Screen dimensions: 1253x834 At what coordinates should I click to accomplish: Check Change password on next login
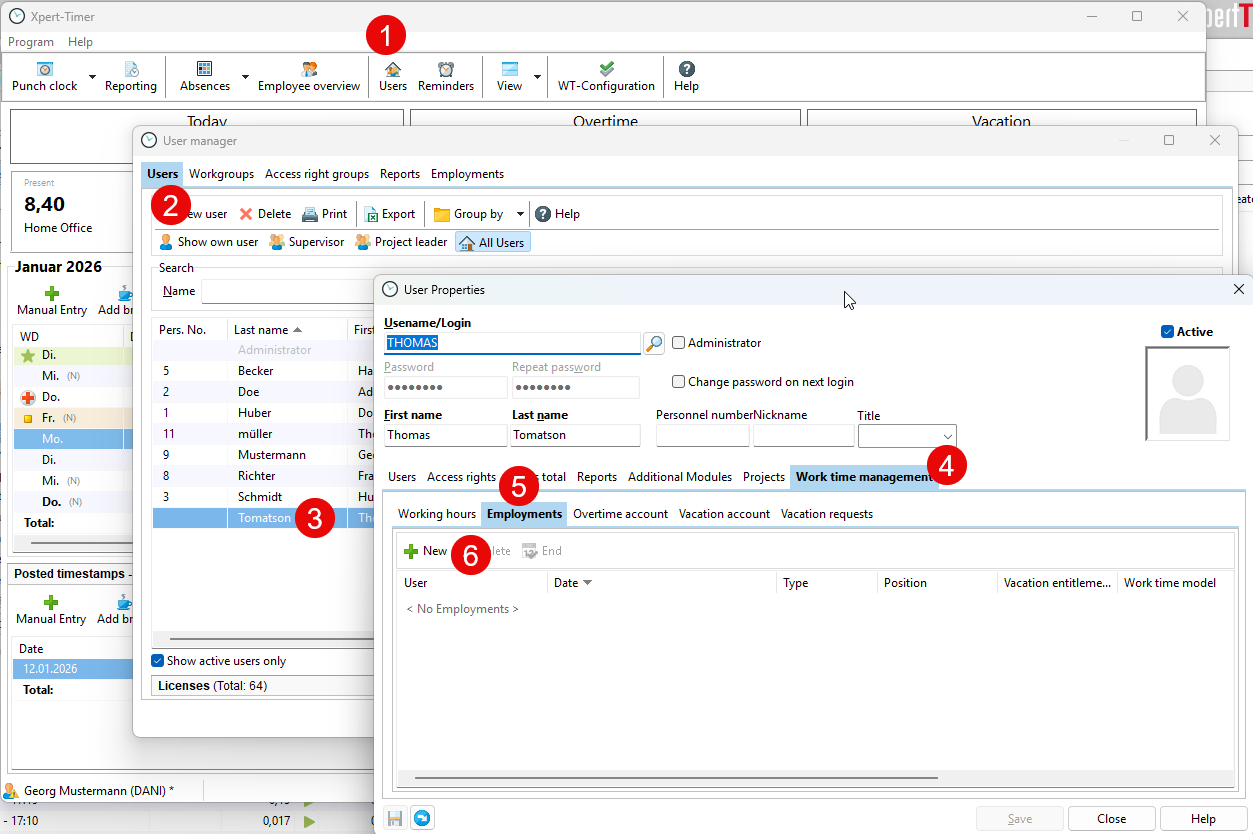tap(679, 382)
